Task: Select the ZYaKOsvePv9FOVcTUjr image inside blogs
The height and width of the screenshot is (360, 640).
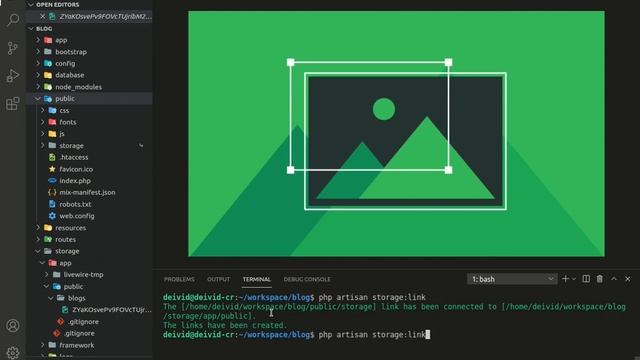Action: (89, 310)
